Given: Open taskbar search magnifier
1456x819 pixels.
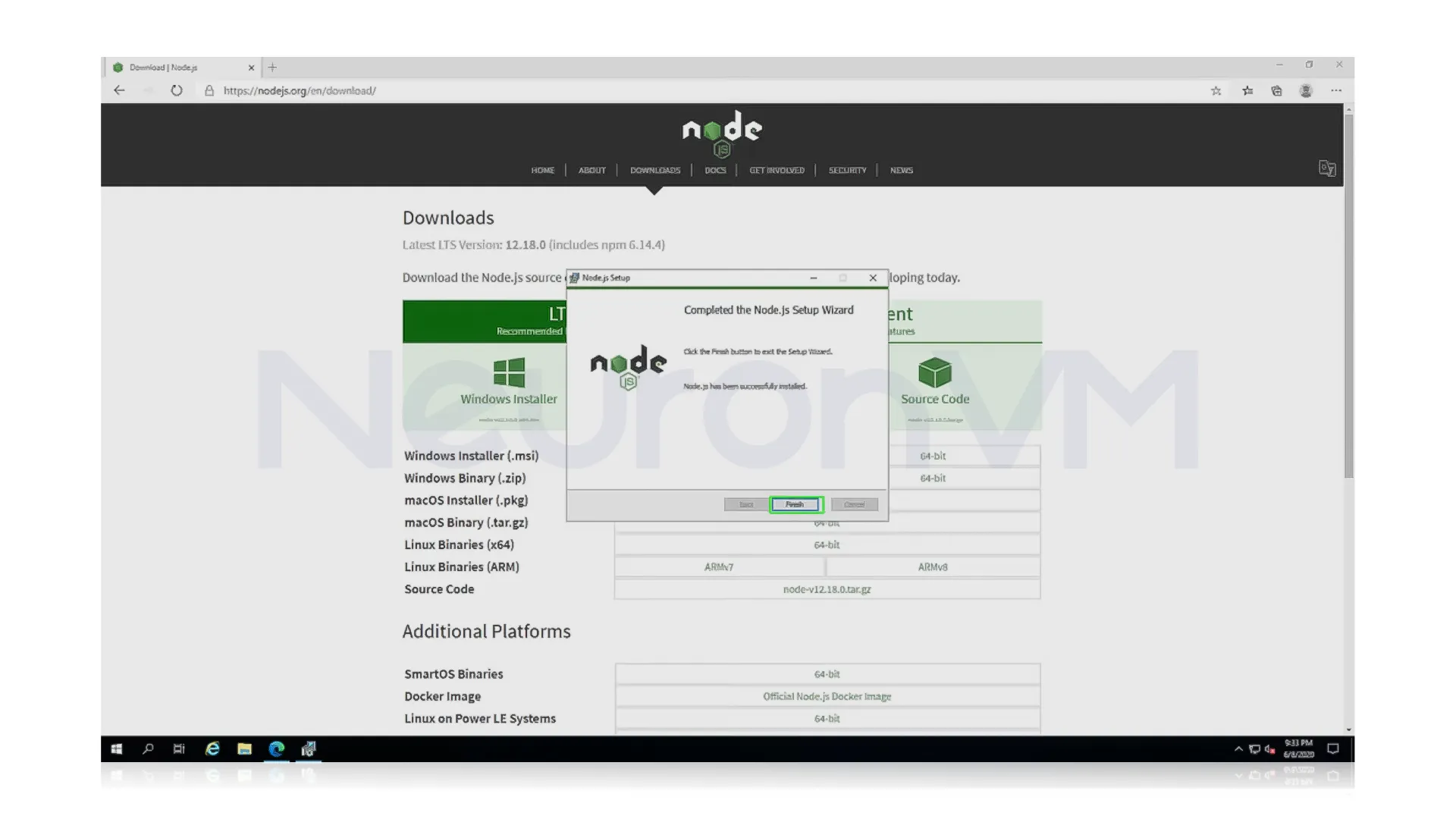Looking at the screenshot, I should tap(148, 749).
